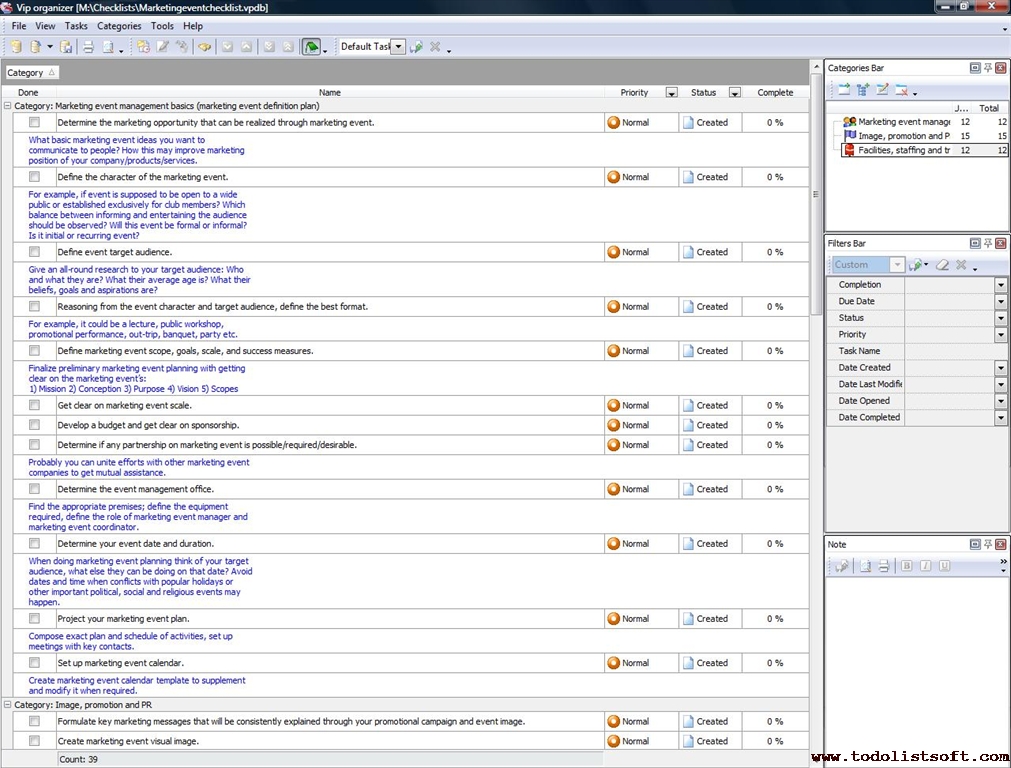The width and height of the screenshot is (1011, 768).
Task: Click the Task Name filter input field
Action: (x=957, y=351)
